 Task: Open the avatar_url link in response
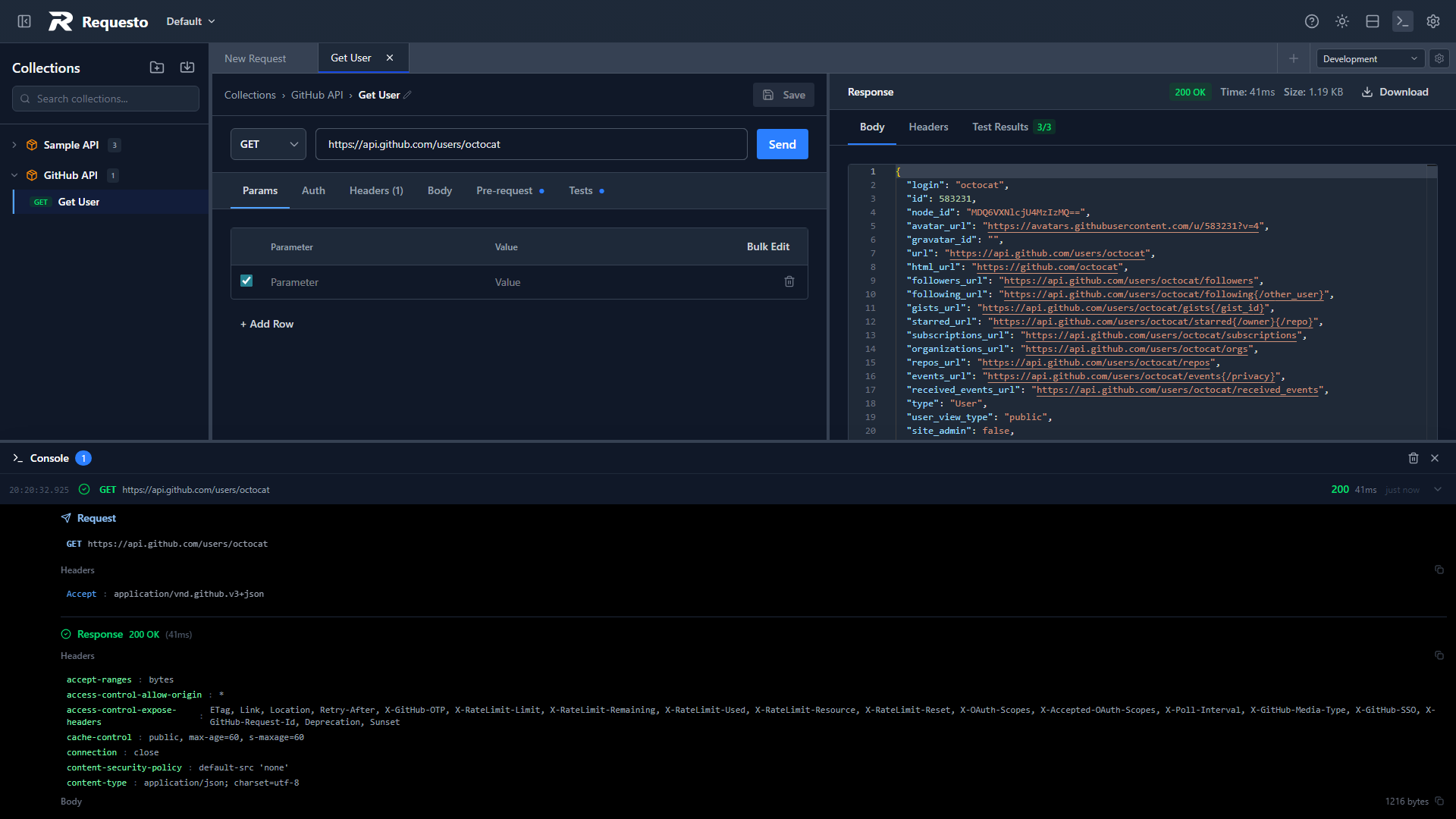(x=1123, y=226)
